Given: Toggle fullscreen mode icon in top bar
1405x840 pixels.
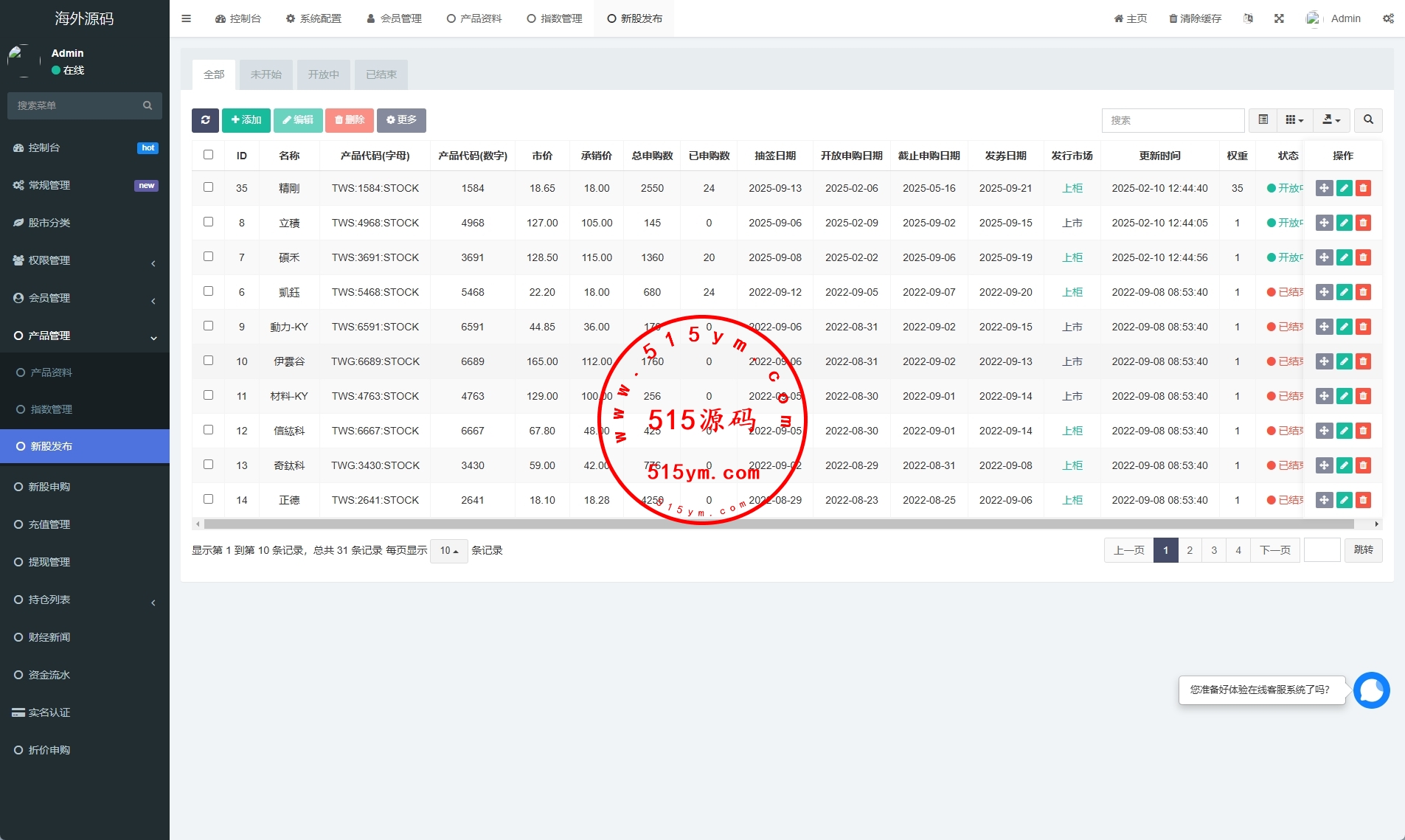Looking at the screenshot, I should [x=1279, y=18].
